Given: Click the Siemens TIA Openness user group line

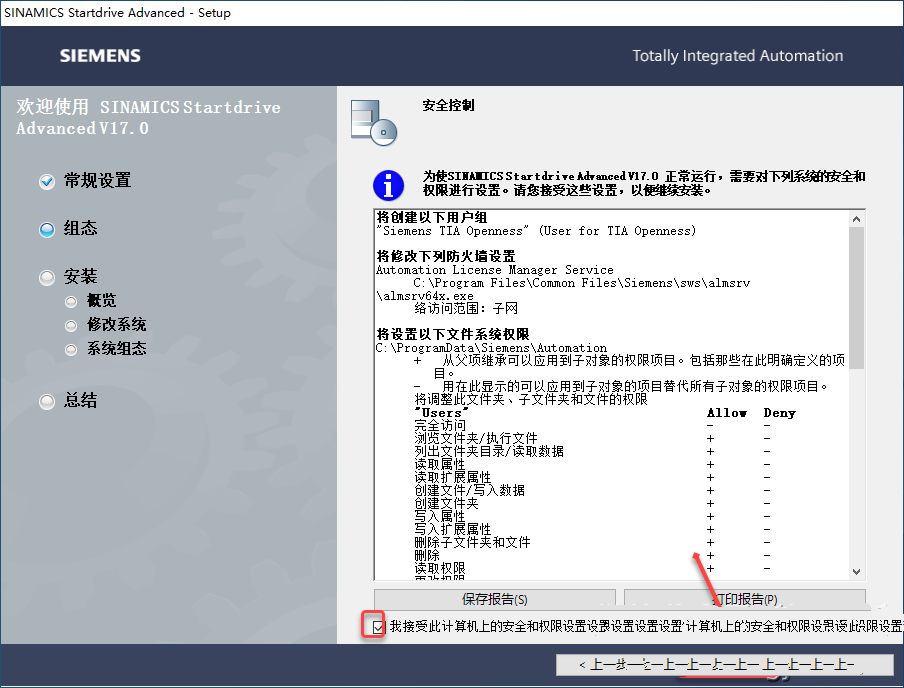Looking at the screenshot, I should (x=536, y=231).
